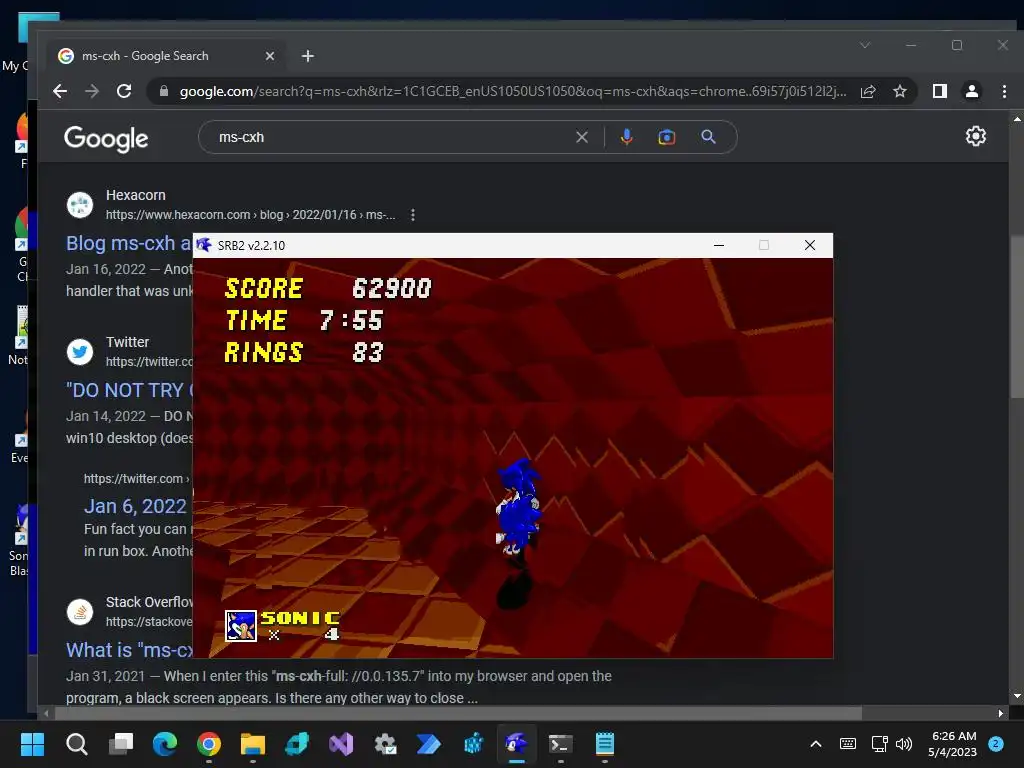Viewport: 1024px width, 768px height.
Task: Close the SRB2 game window
Action: pos(810,246)
